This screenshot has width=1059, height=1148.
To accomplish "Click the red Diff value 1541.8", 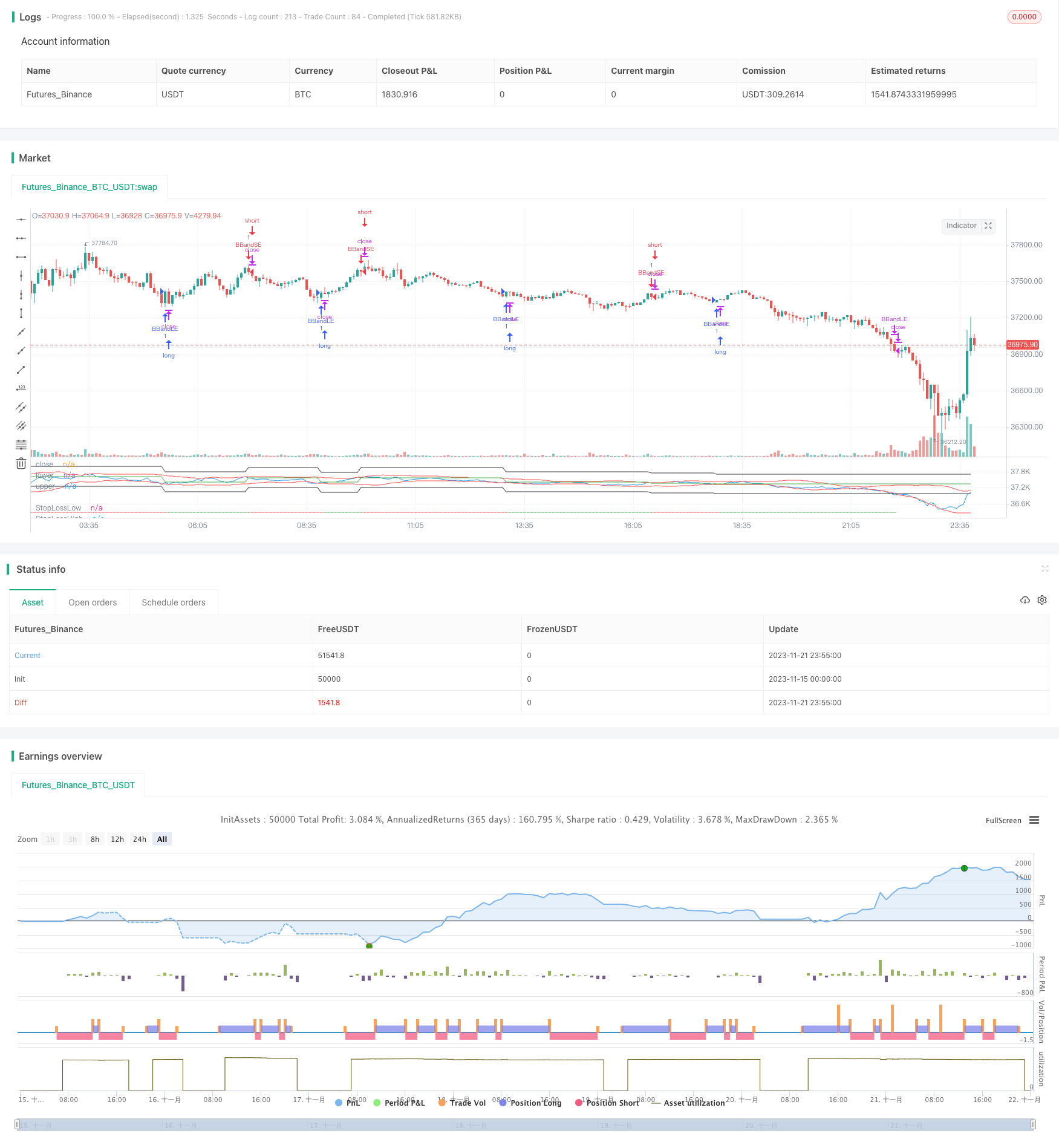I will [x=328, y=703].
